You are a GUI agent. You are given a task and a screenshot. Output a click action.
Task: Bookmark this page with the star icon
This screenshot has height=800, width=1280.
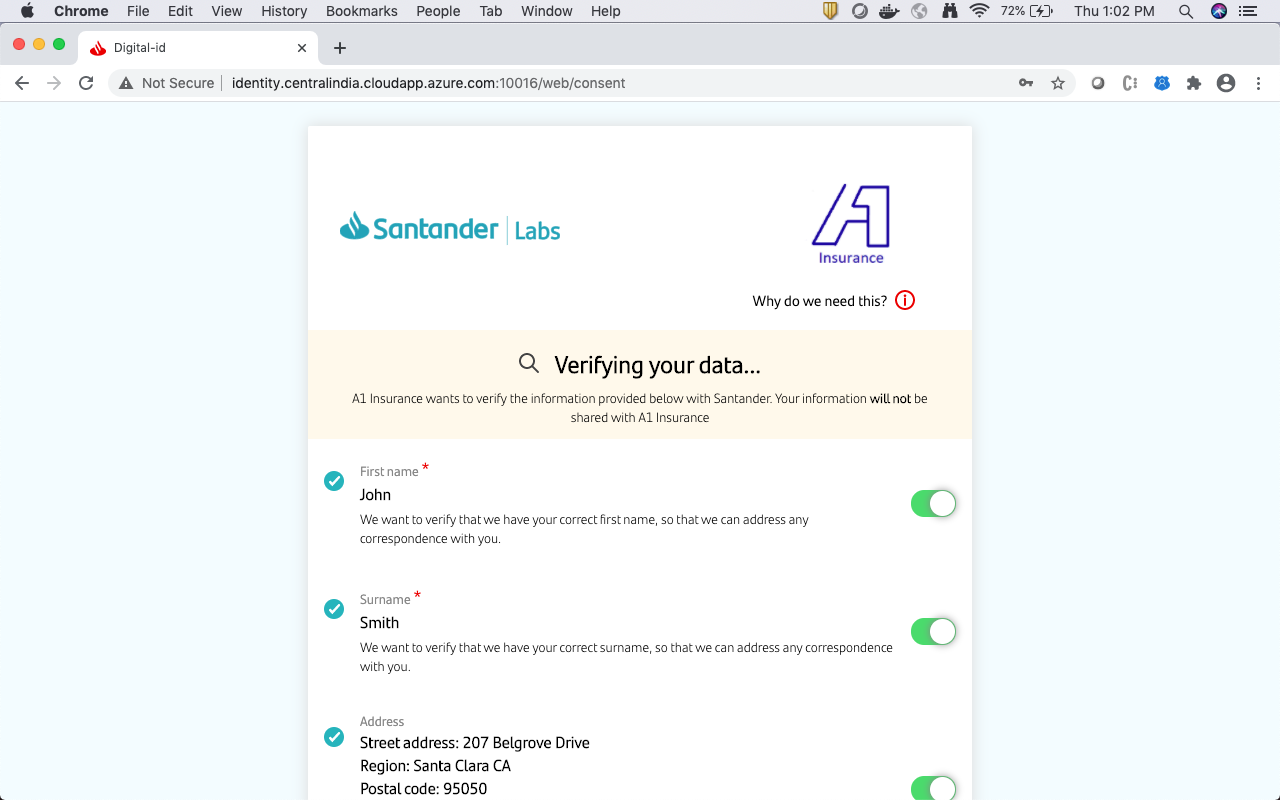pyautogui.click(x=1058, y=83)
